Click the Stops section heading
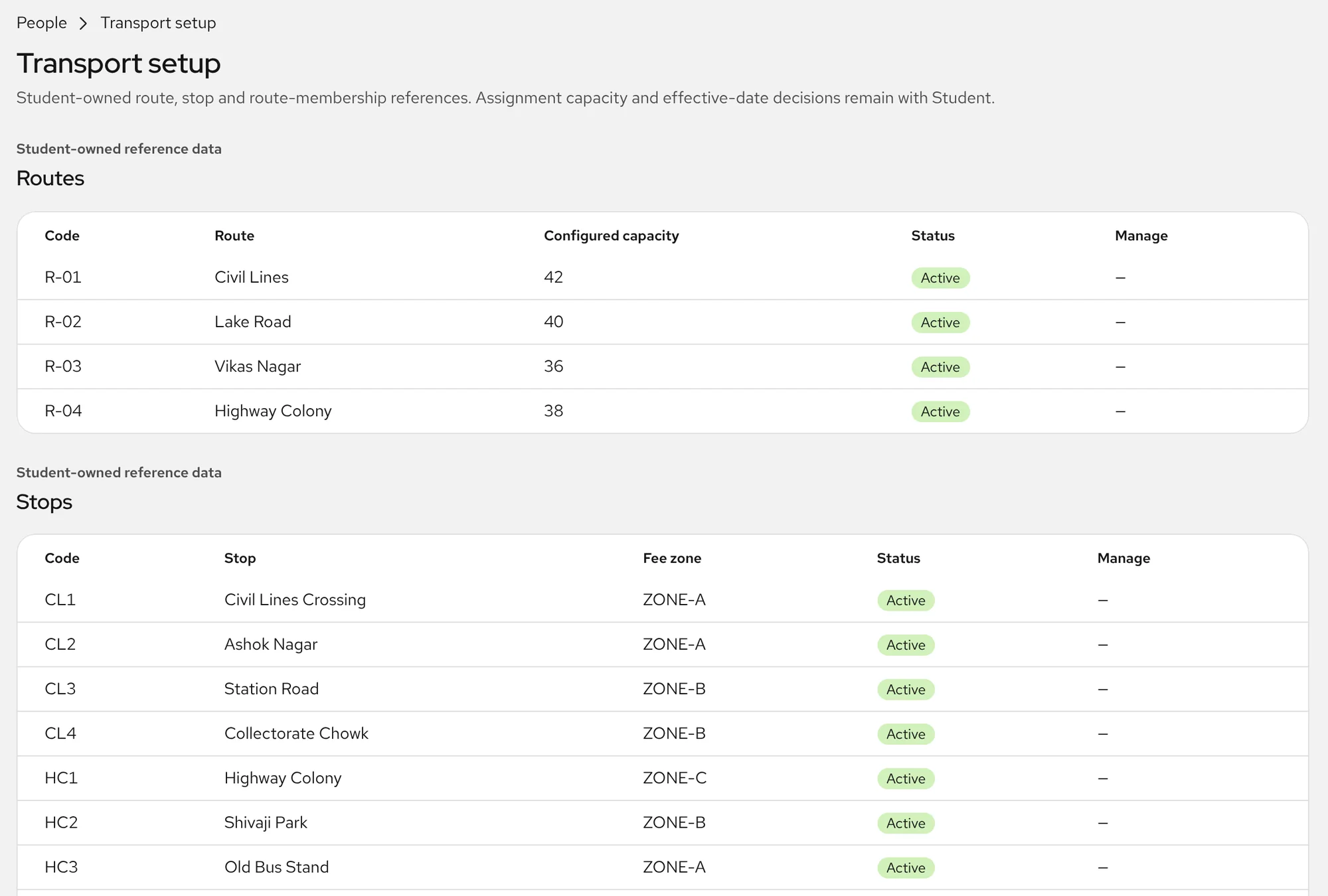Viewport: 1328px width, 896px height. [44, 502]
